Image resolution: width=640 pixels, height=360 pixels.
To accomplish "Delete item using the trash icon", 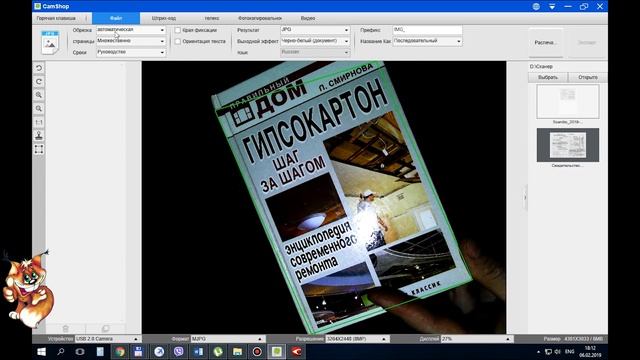I will pos(66,328).
